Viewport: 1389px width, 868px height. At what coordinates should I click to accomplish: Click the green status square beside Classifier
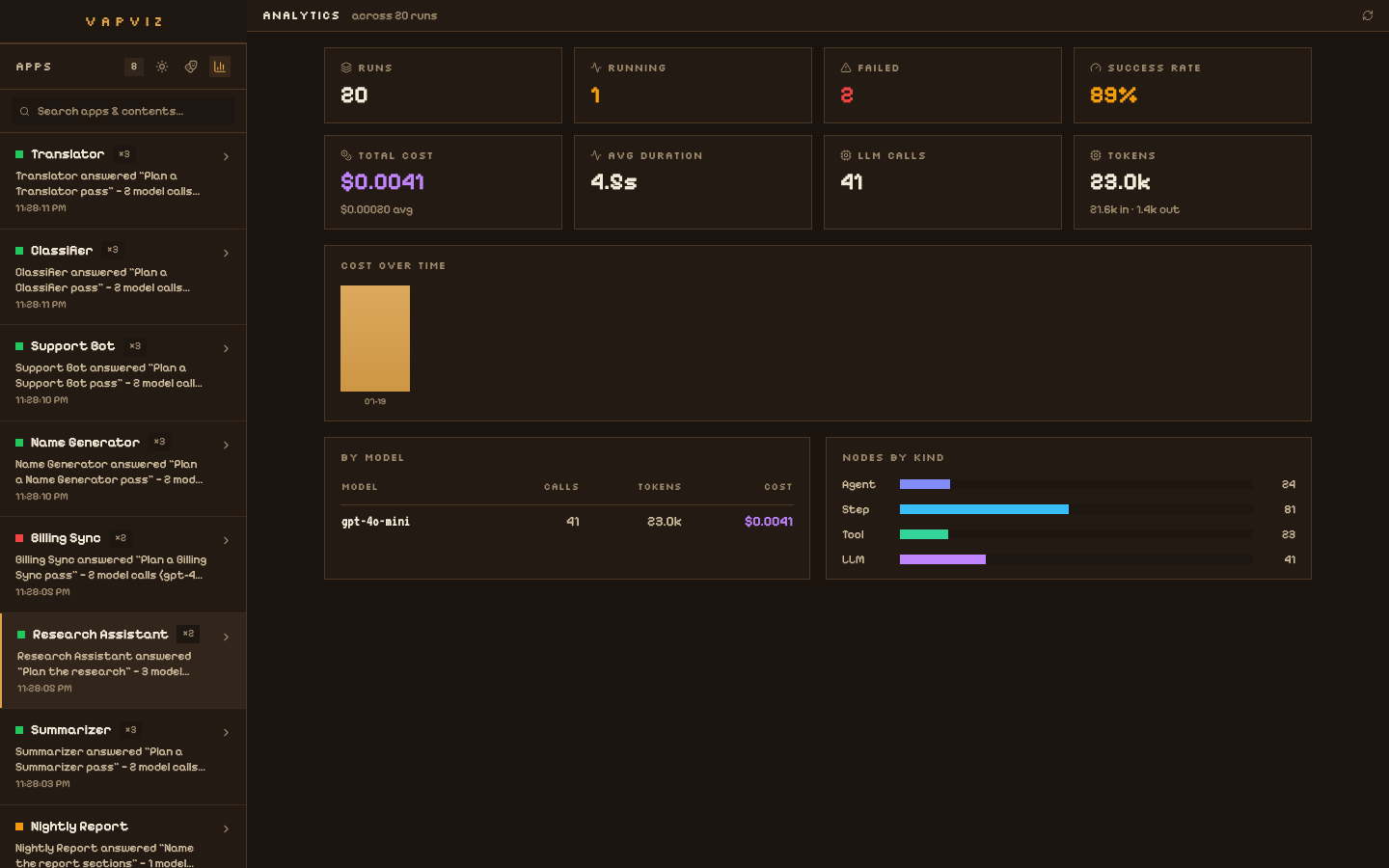[x=19, y=251]
